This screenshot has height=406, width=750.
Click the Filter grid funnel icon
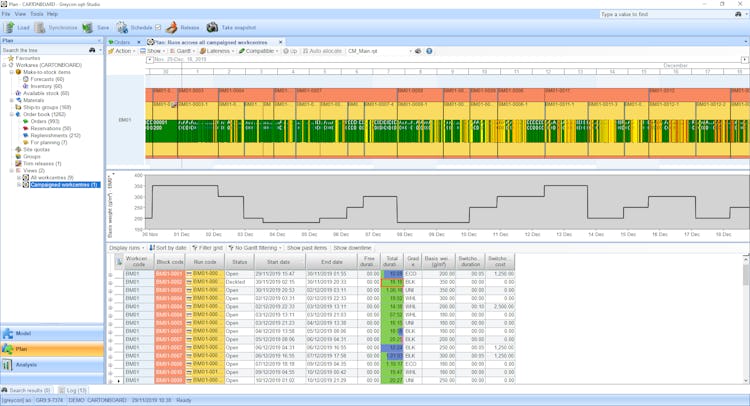[195, 248]
